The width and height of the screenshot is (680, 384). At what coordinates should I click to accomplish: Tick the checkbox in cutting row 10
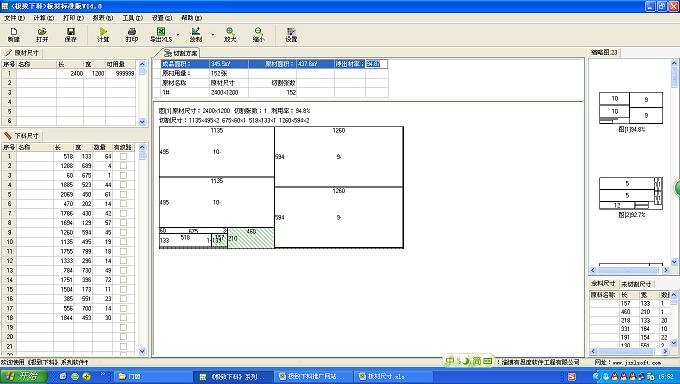pos(124,242)
